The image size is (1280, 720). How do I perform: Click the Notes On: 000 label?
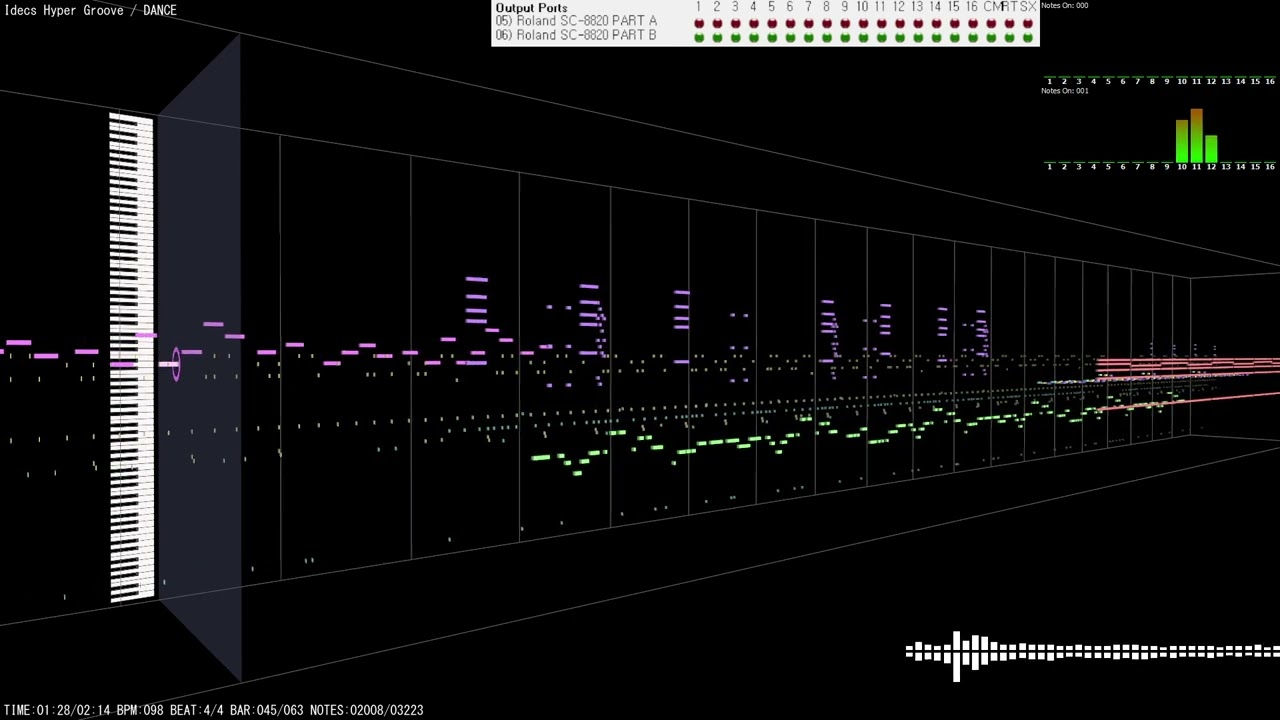coord(1064,6)
